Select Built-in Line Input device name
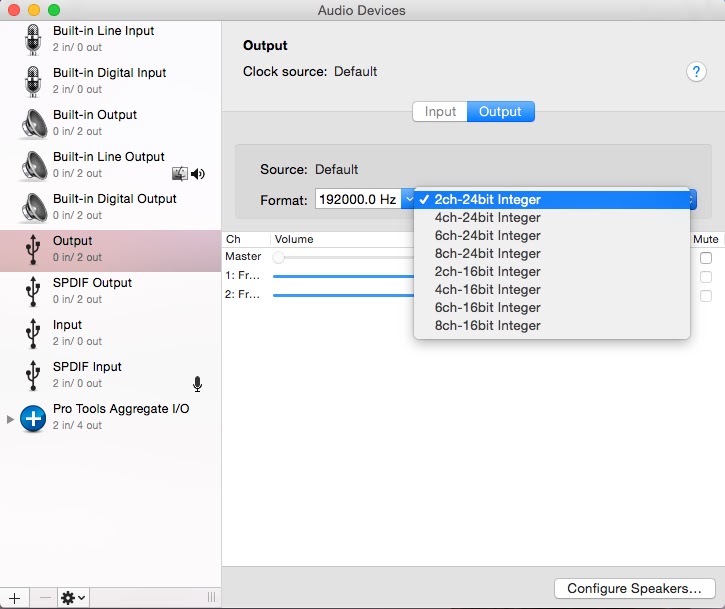Image resolution: width=725 pixels, height=609 pixels. point(104,31)
